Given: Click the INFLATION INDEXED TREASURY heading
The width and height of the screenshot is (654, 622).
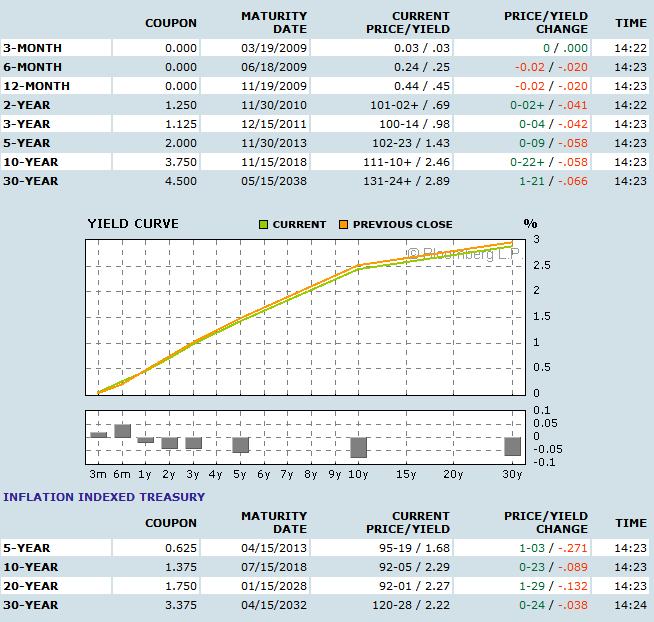Looking at the screenshot, I should pos(104,497).
